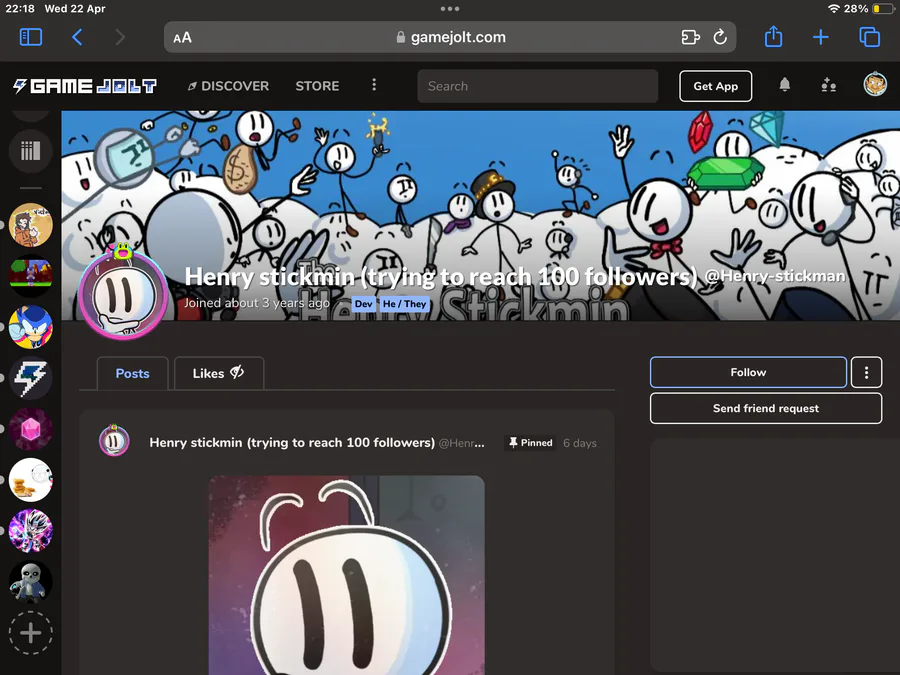
Task: Open a new tab with plus icon
Action: pyautogui.click(x=821, y=37)
